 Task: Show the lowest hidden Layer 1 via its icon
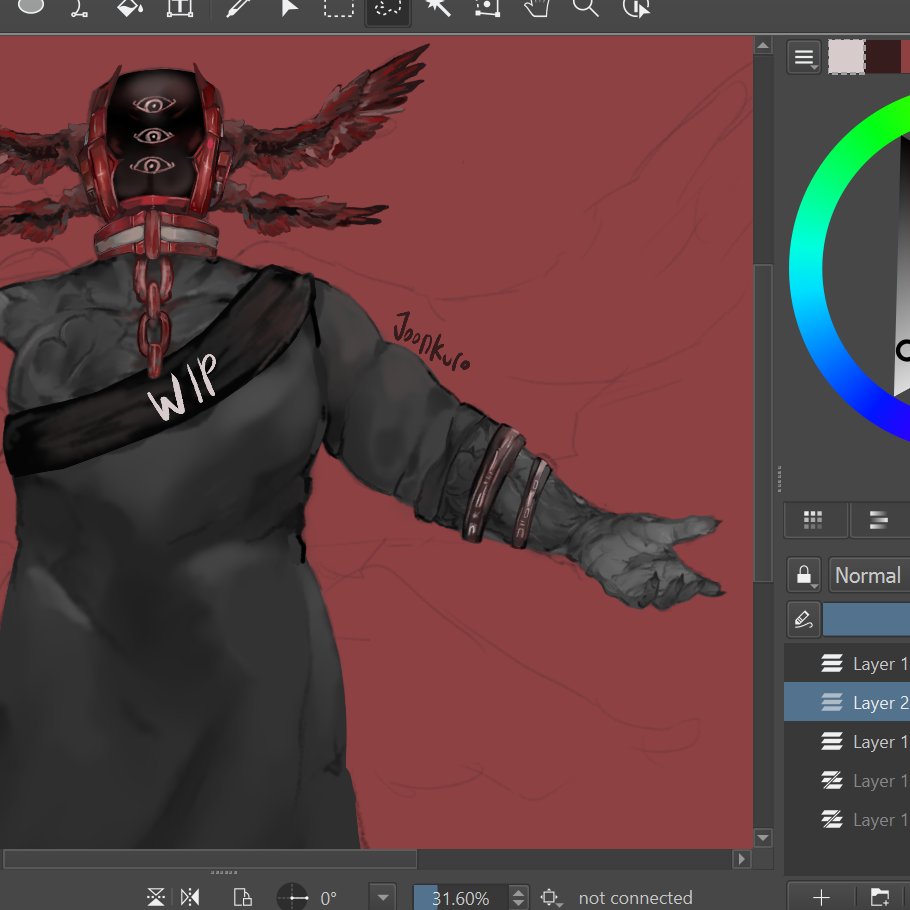pos(831,819)
